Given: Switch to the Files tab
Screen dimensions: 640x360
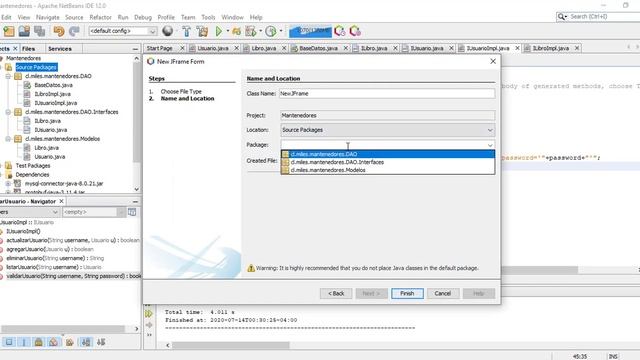Looking at the screenshot, I should point(28,49).
